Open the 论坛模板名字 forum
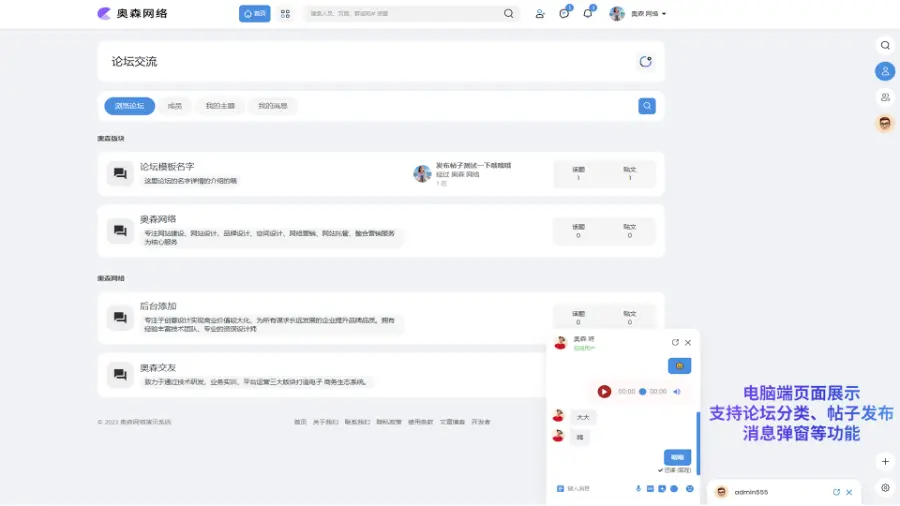The height and width of the screenshot is (506, 900). pos(167,167)
